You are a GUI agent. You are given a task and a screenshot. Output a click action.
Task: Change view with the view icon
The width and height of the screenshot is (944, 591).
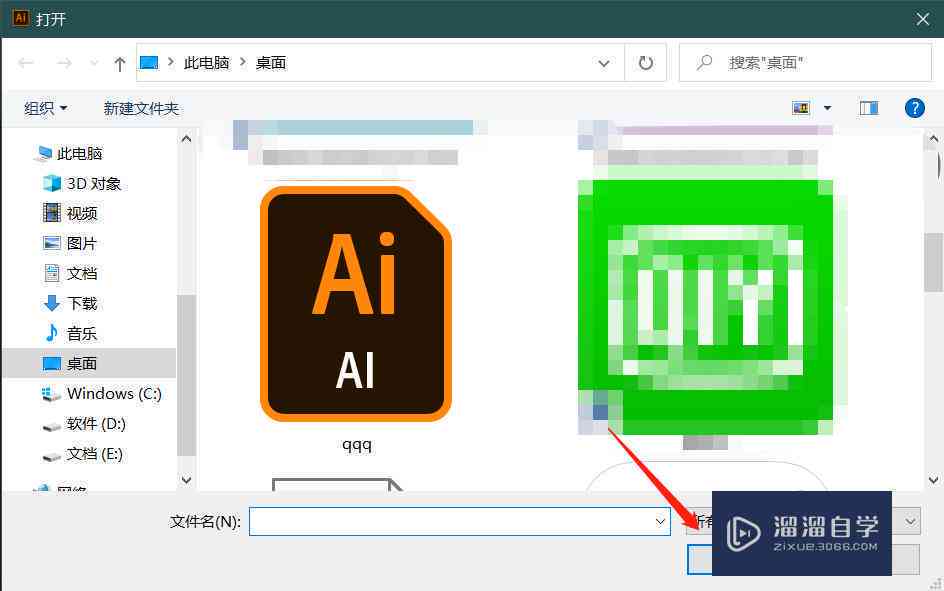[801, 108]
